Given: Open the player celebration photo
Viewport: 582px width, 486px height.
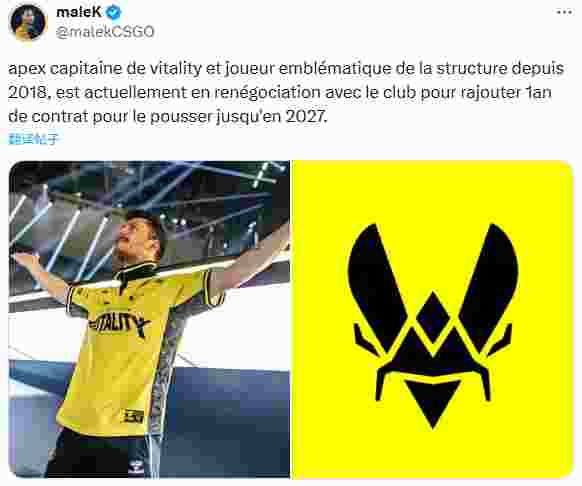Looking at the screenshot, I should tap(149, 319).
